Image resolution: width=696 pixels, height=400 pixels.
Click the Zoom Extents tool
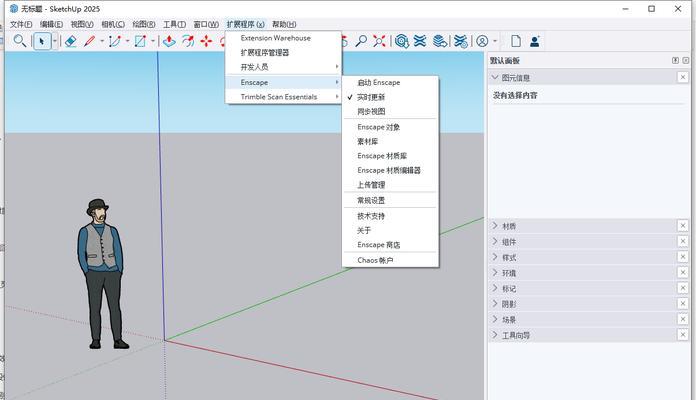(x=380, y=41)
